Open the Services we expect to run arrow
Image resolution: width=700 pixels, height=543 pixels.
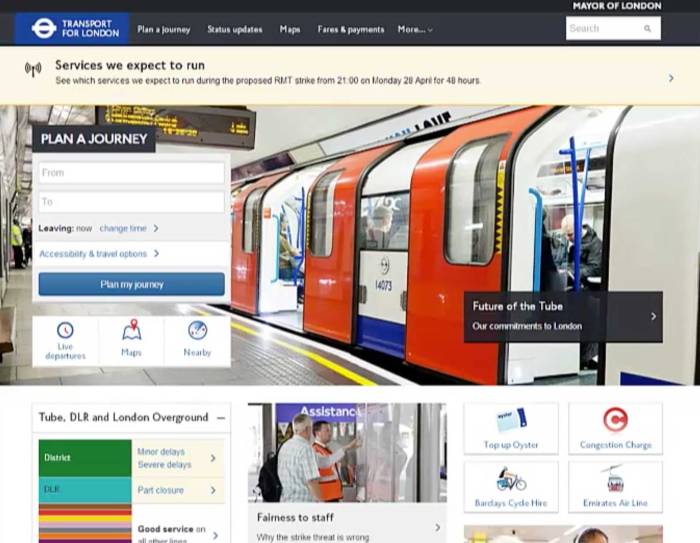[671, 78]
